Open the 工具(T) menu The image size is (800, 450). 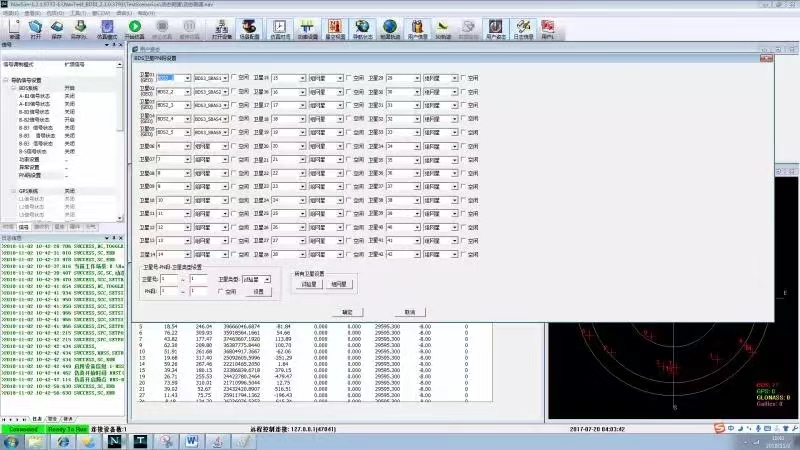point(78,13)
